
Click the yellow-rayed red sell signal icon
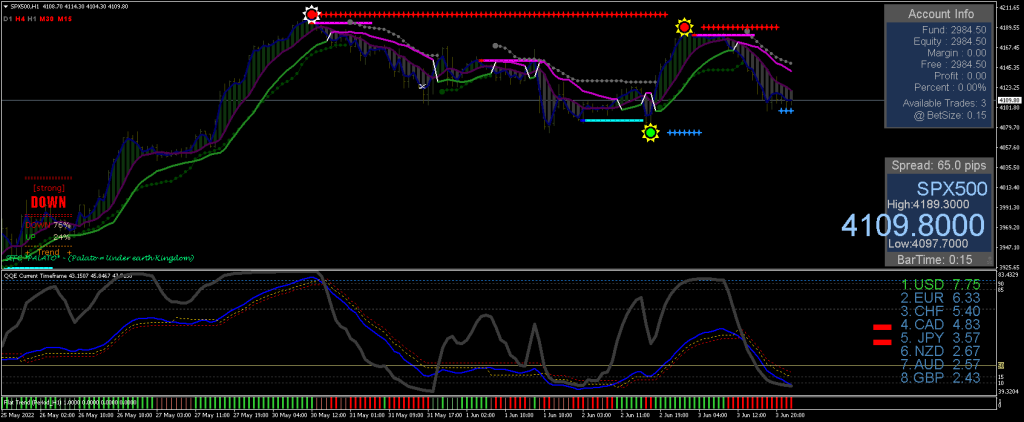click(x=684, y=28)
